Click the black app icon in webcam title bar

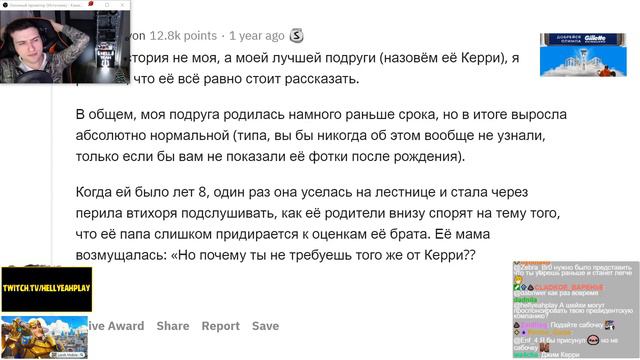pyautogui.click(x=5, y=5)
